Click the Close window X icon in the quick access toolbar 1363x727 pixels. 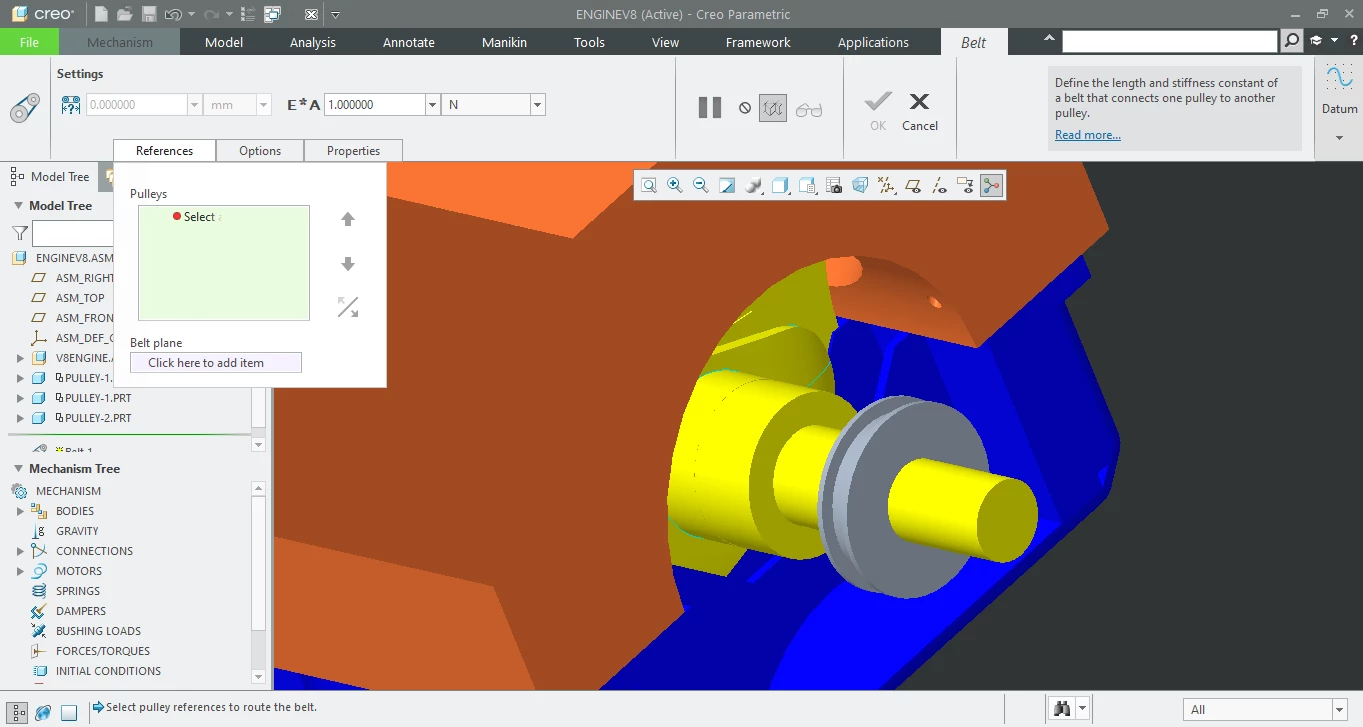click(311, 15)
